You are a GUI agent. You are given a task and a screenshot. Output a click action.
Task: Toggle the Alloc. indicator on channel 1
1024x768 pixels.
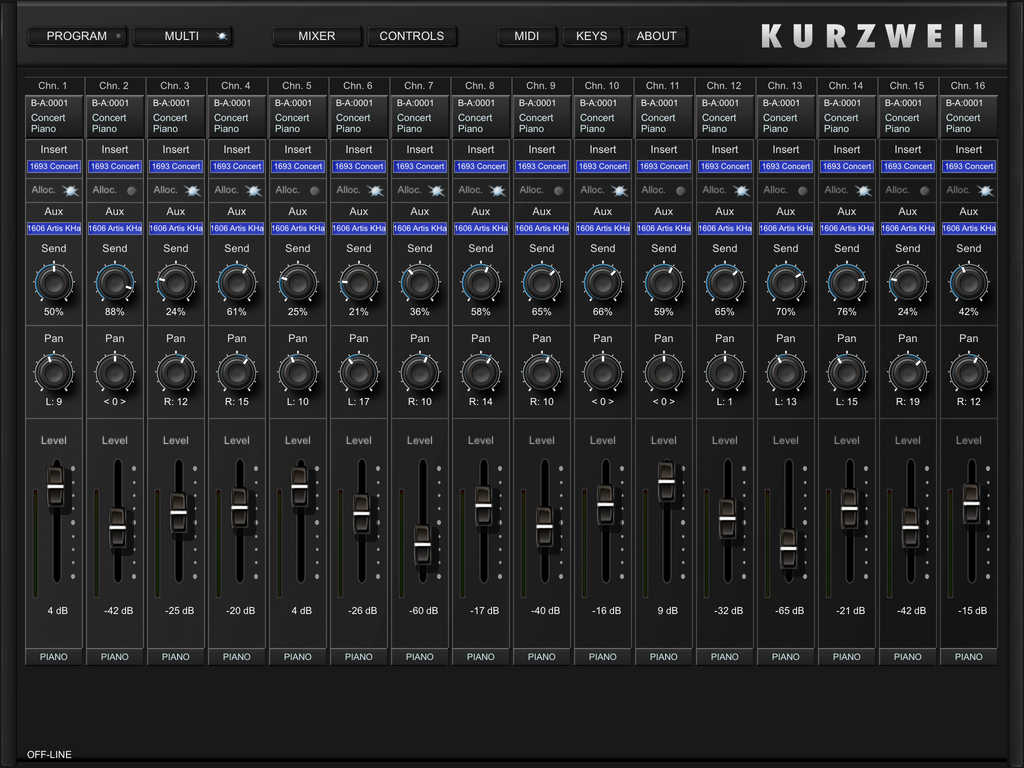(x=70, y=190)
